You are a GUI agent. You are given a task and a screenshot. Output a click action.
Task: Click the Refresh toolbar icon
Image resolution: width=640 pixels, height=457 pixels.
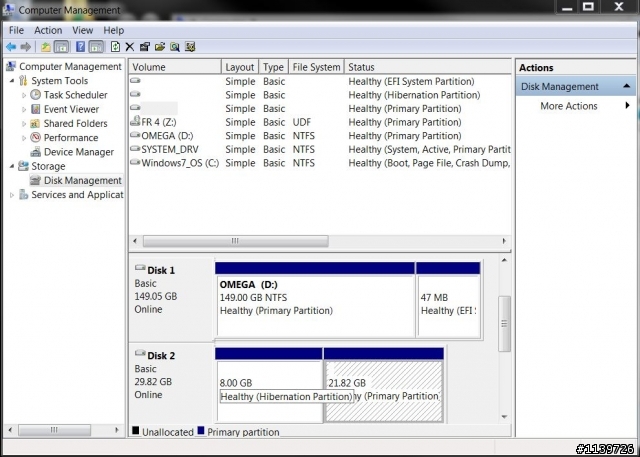(x=115, y=47)
